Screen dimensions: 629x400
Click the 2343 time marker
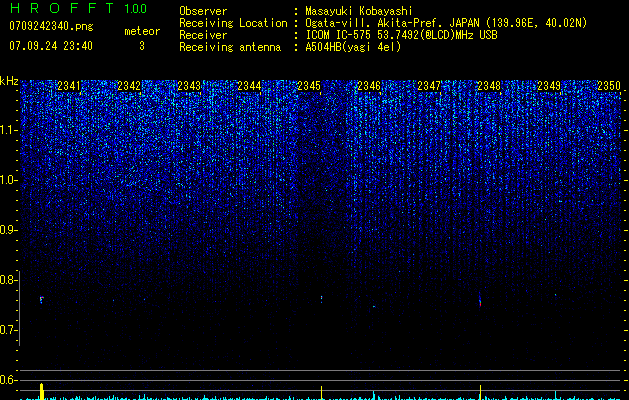189,86
